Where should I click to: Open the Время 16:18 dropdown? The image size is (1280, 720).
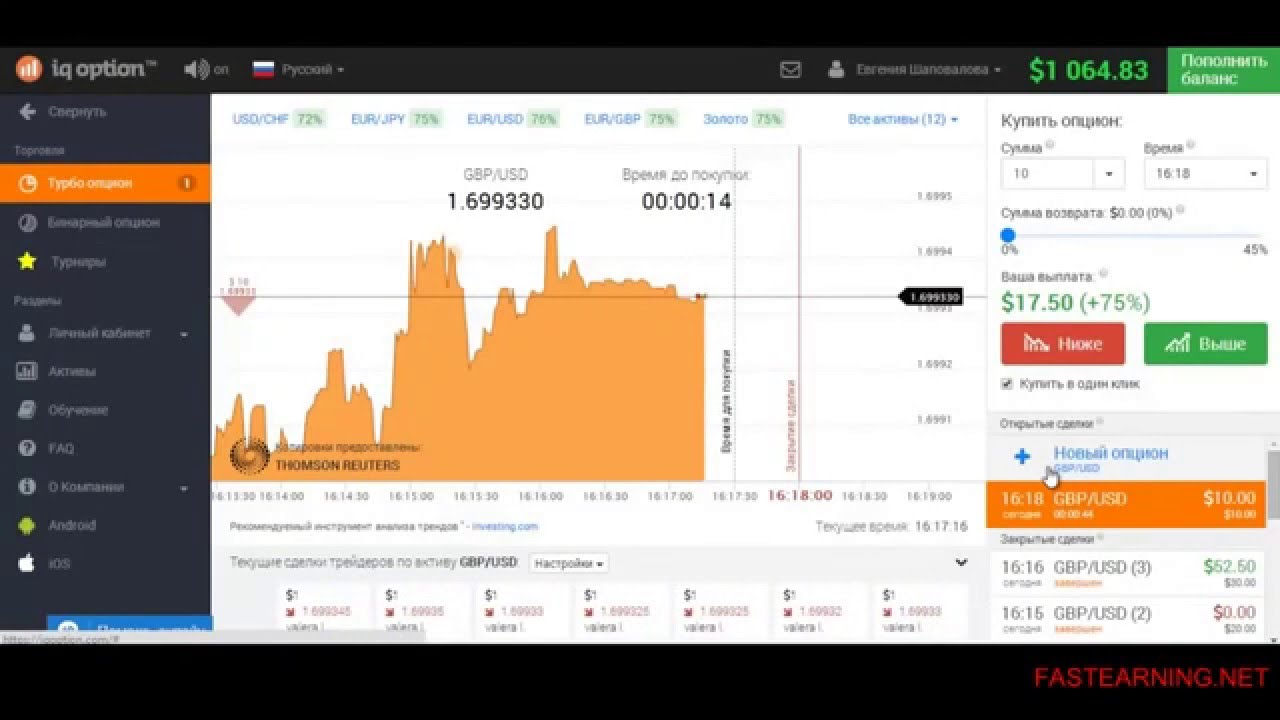[1206, 173]
